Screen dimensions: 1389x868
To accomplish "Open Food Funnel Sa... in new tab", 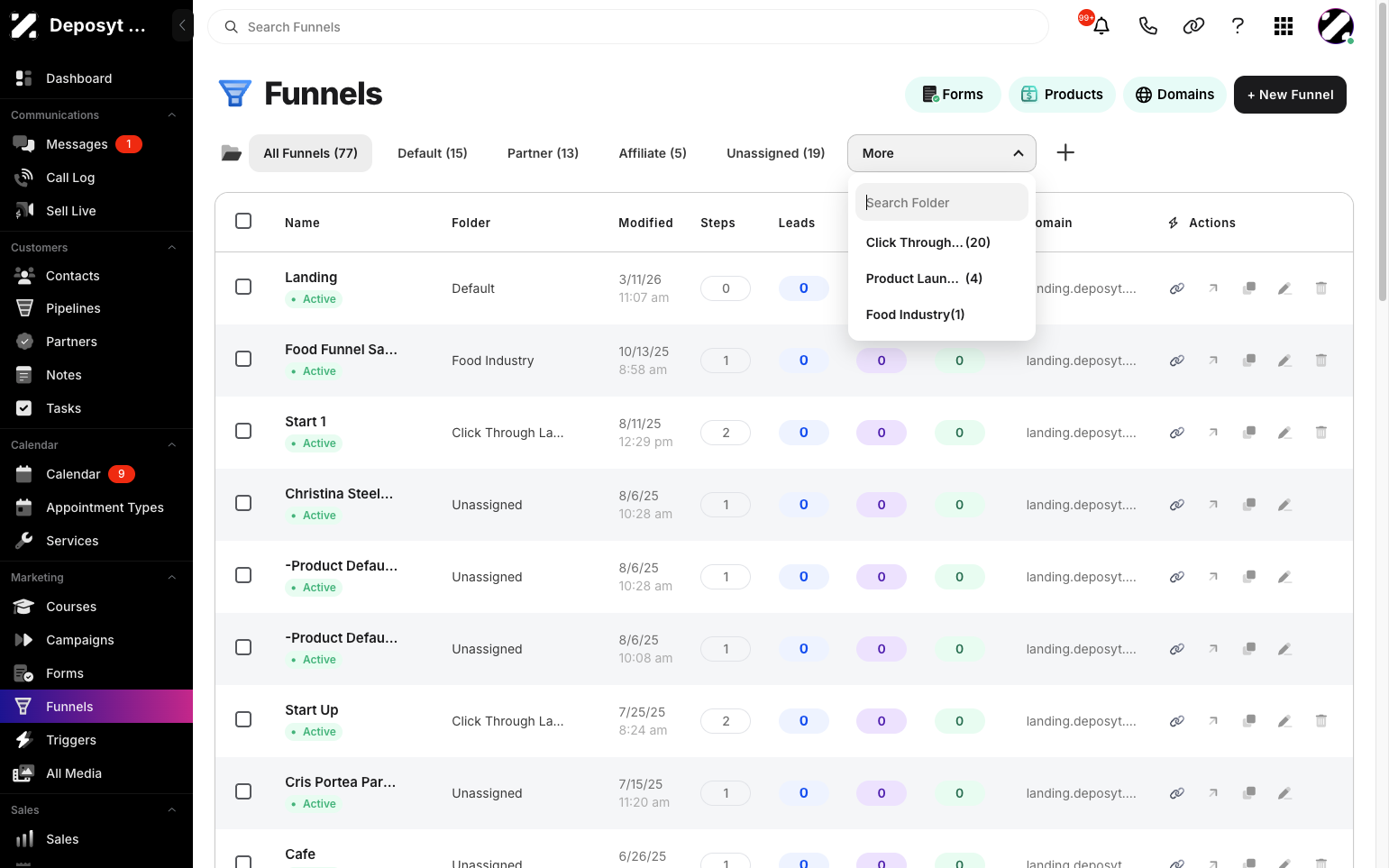I will pos(1213,361).
